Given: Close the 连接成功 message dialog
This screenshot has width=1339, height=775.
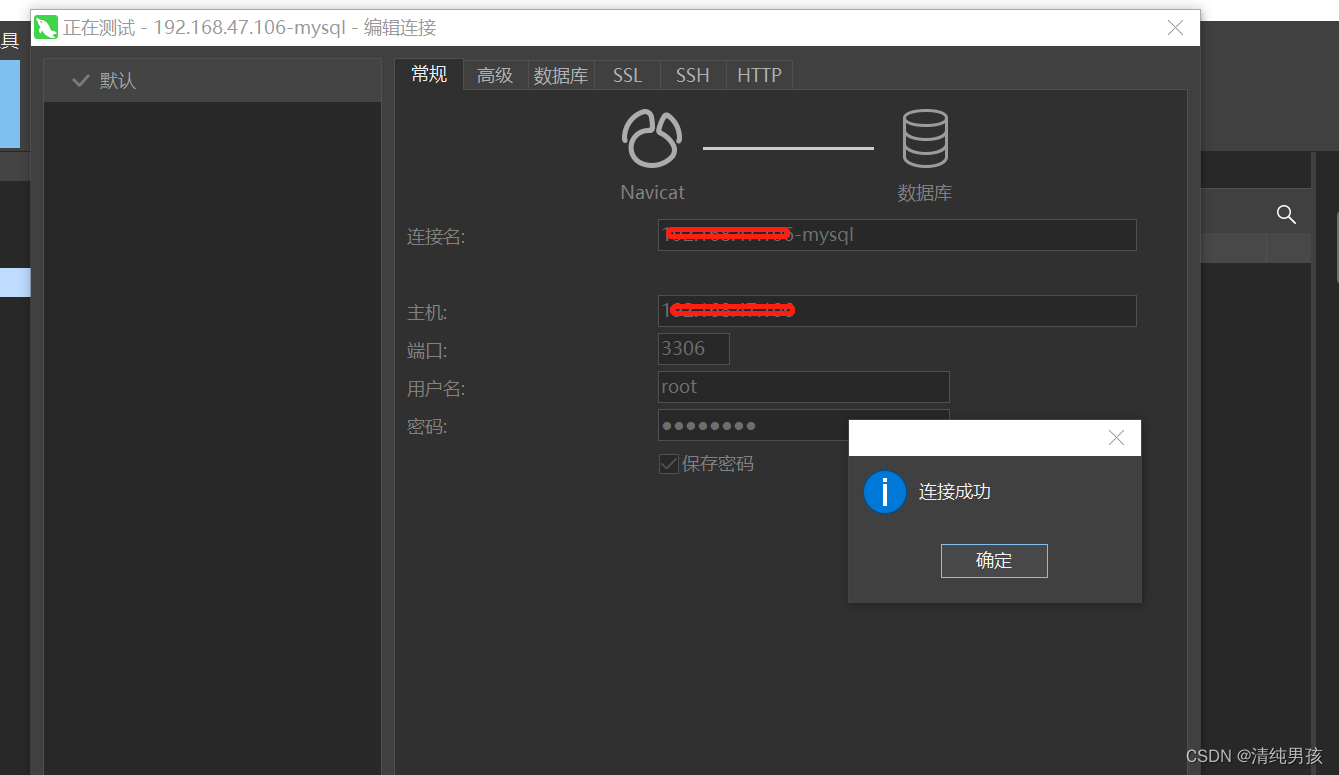Looking at the screenshot, I should click(1117, 438).
